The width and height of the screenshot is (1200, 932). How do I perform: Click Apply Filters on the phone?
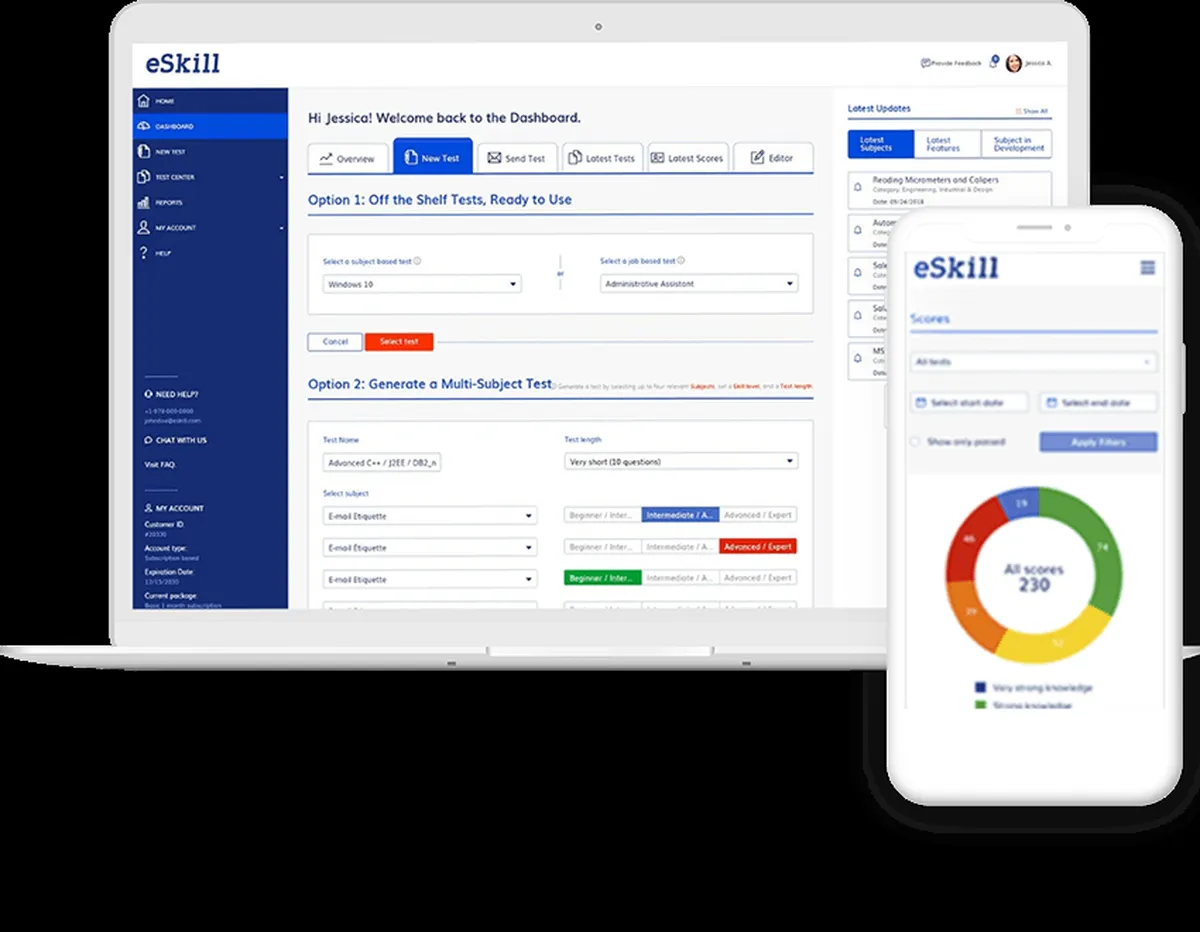(1098, 441)
